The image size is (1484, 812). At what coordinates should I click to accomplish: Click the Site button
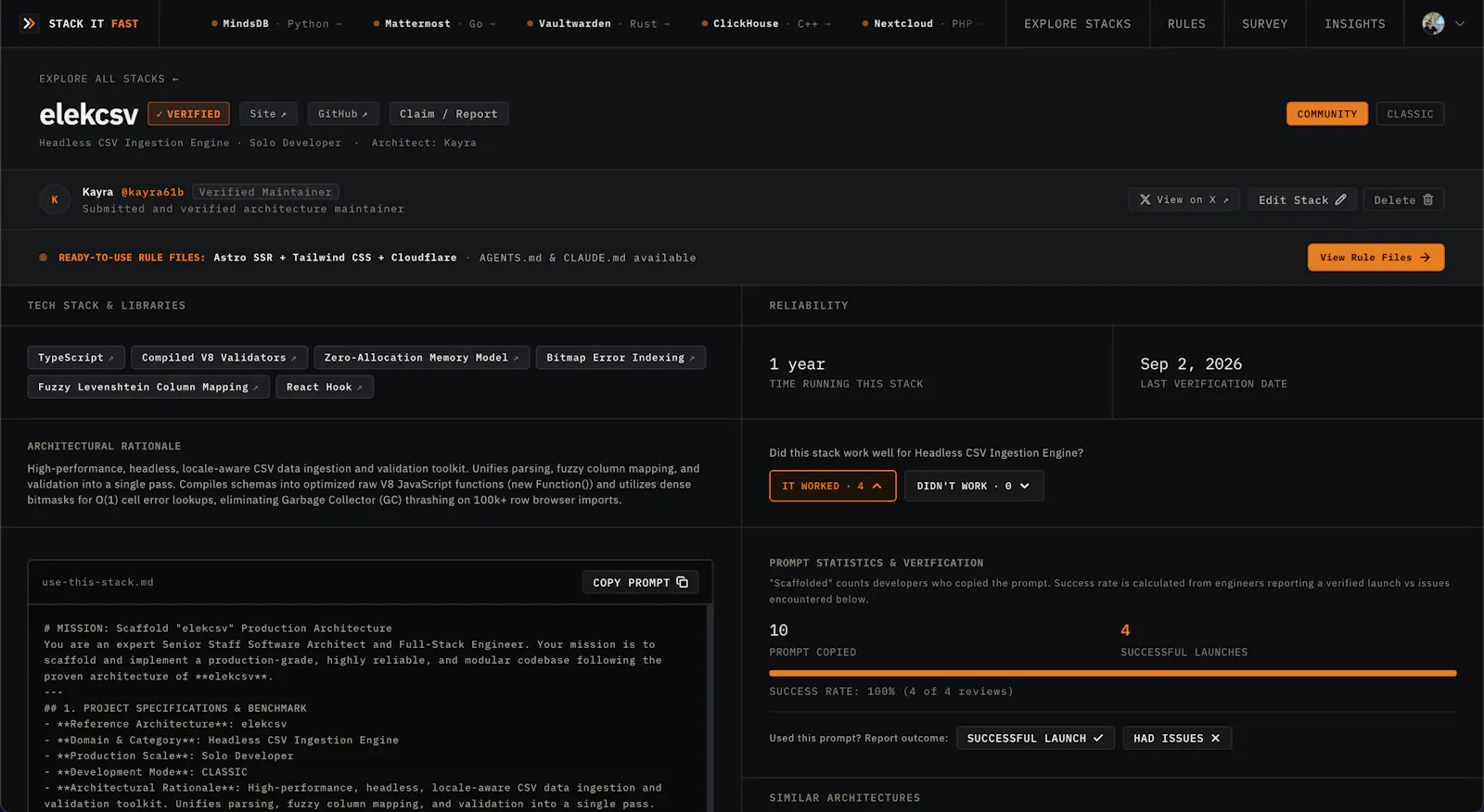click(x=268, y=114)
